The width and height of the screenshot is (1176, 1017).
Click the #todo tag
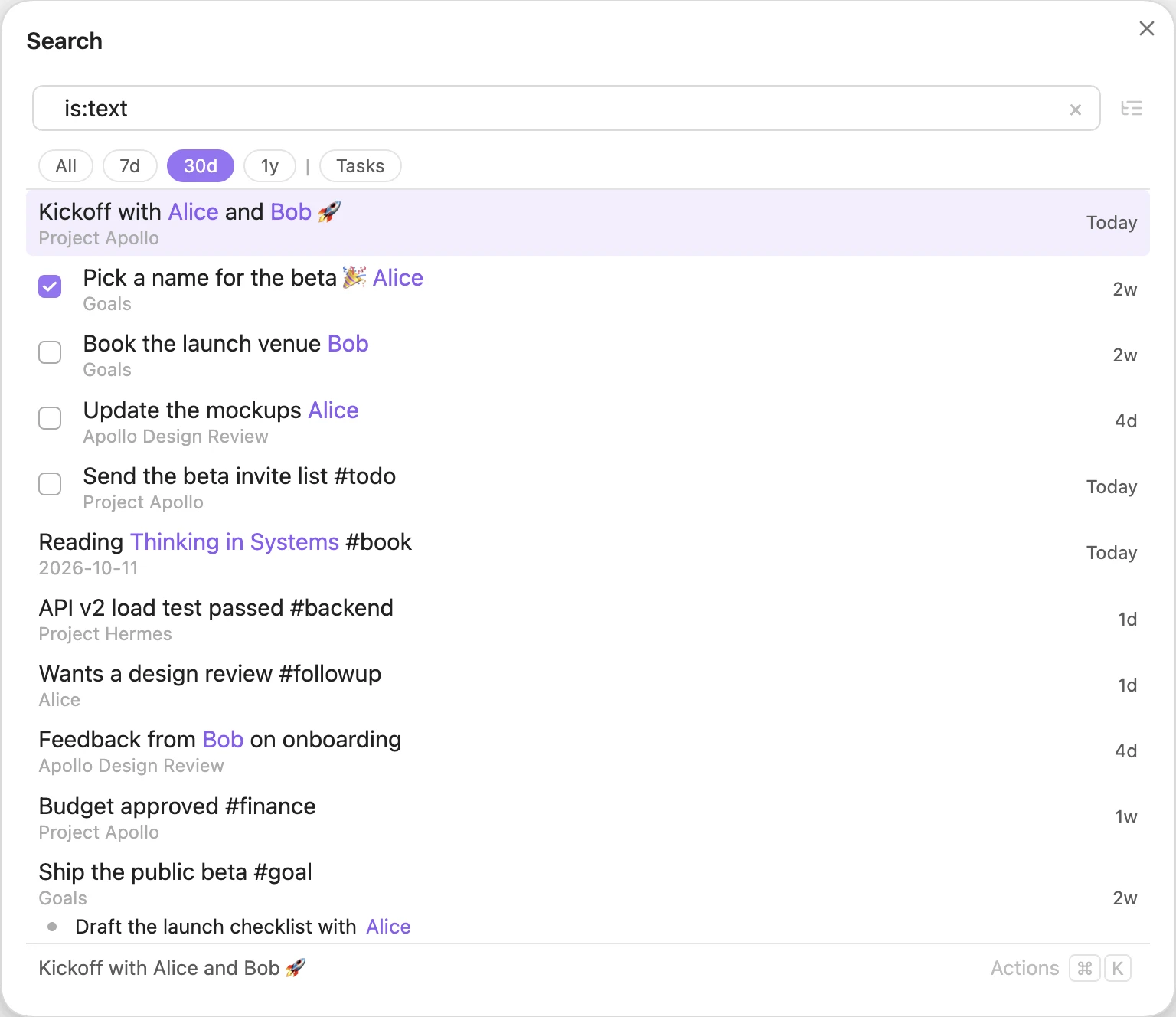(365, 476)
